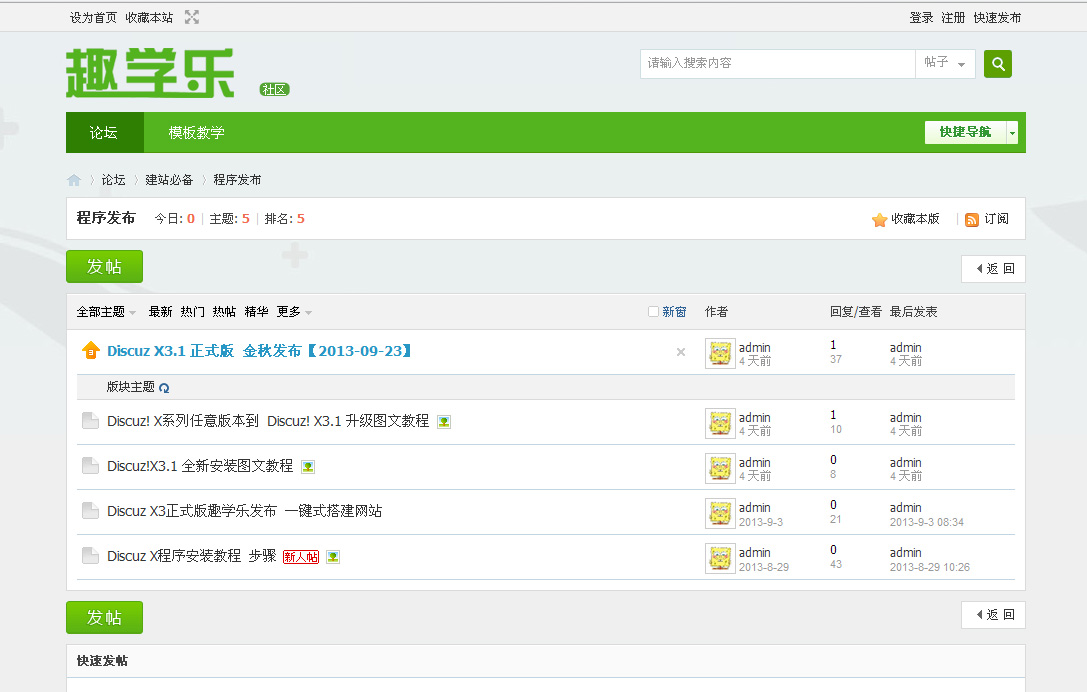Click the pinned thread orange arrow icon
Image resolution: width=1087 pixels, height=692 pixels.
point(91,351)
